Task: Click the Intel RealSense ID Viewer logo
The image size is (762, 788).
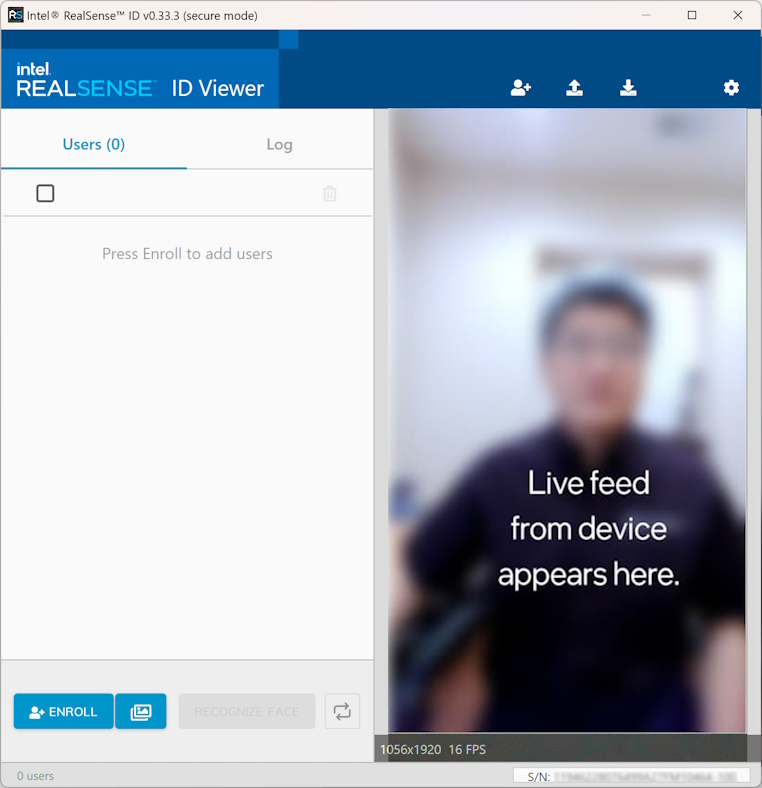Action: pos(140,80)
